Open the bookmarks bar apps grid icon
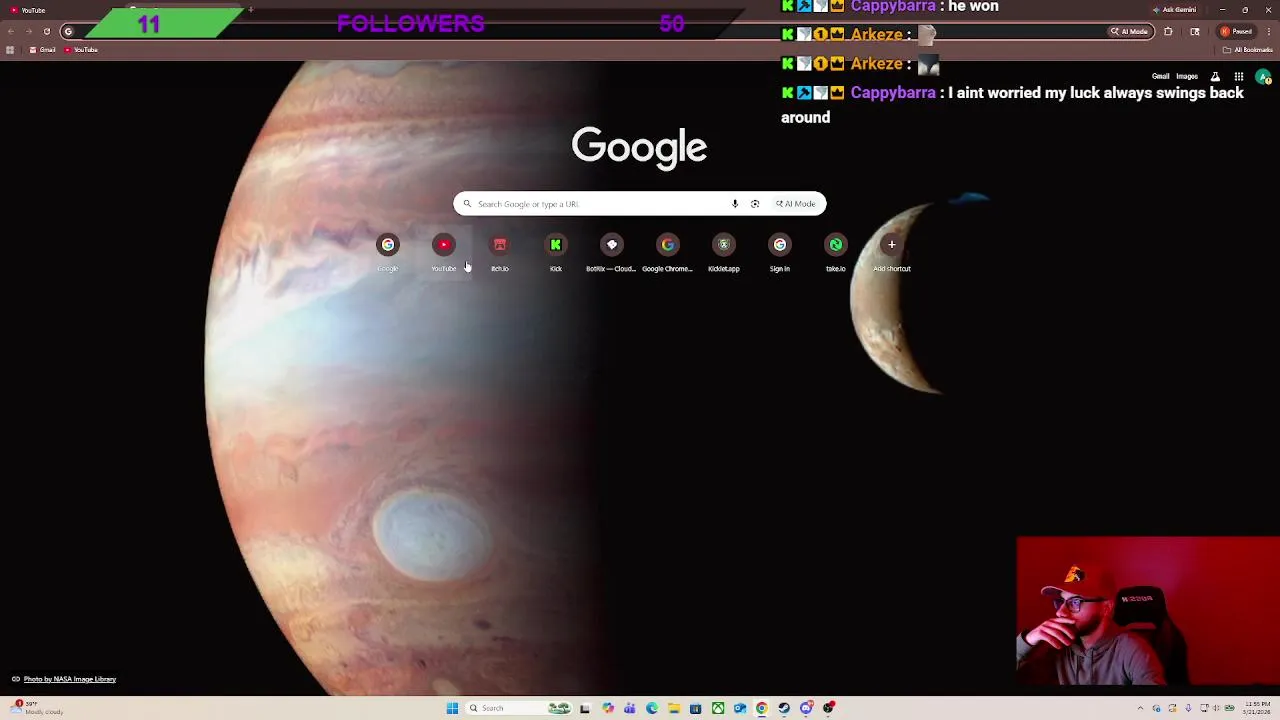Screen dimensions: 1280x720 [10, 50]
